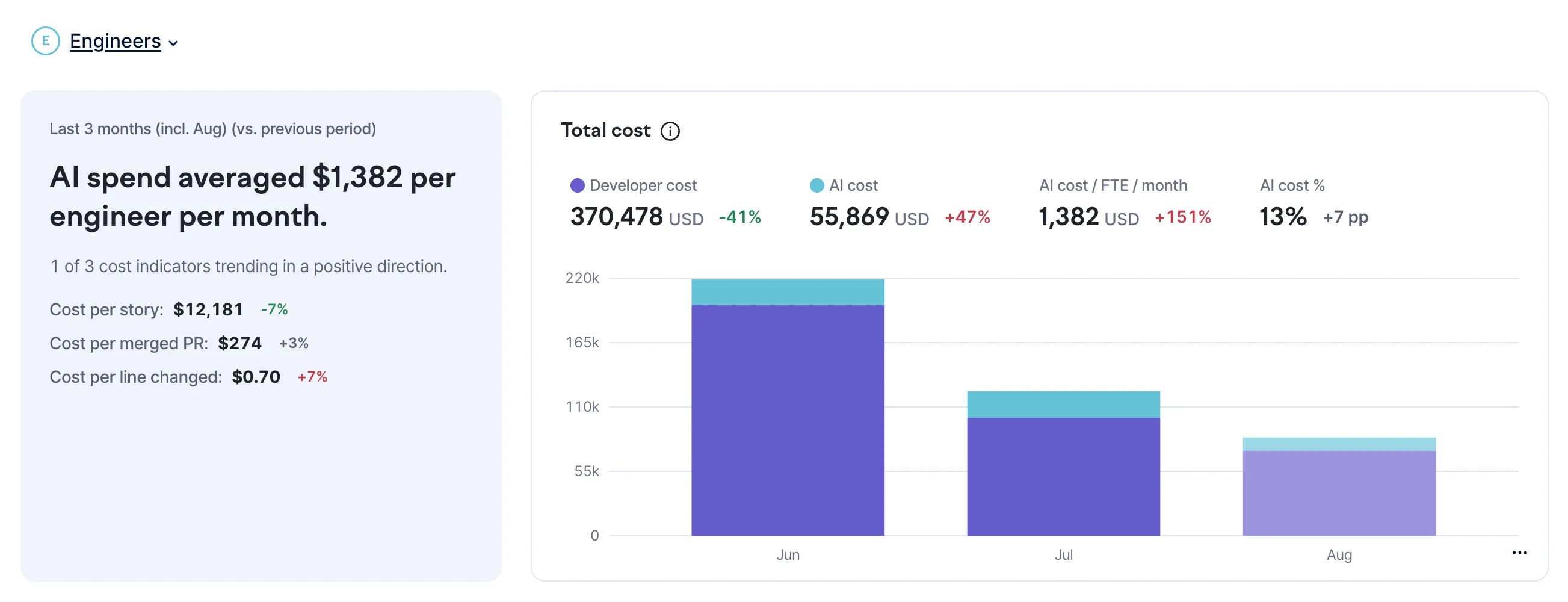Click the Cost per story $12,181 value
This screenshot has width=1568, height=602.
pos(208,309)
